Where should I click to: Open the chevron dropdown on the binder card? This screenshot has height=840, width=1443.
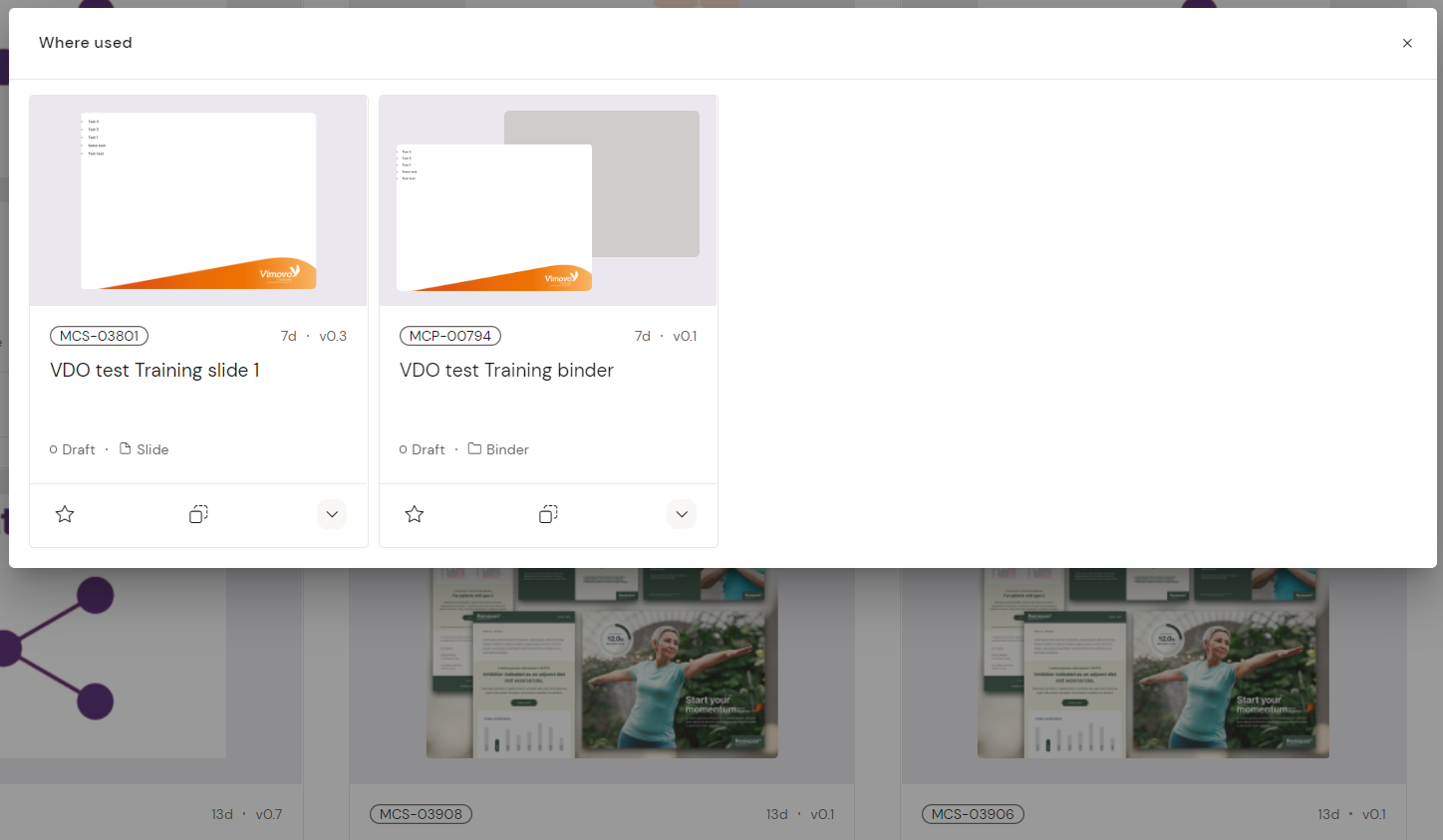pos(682,514)
